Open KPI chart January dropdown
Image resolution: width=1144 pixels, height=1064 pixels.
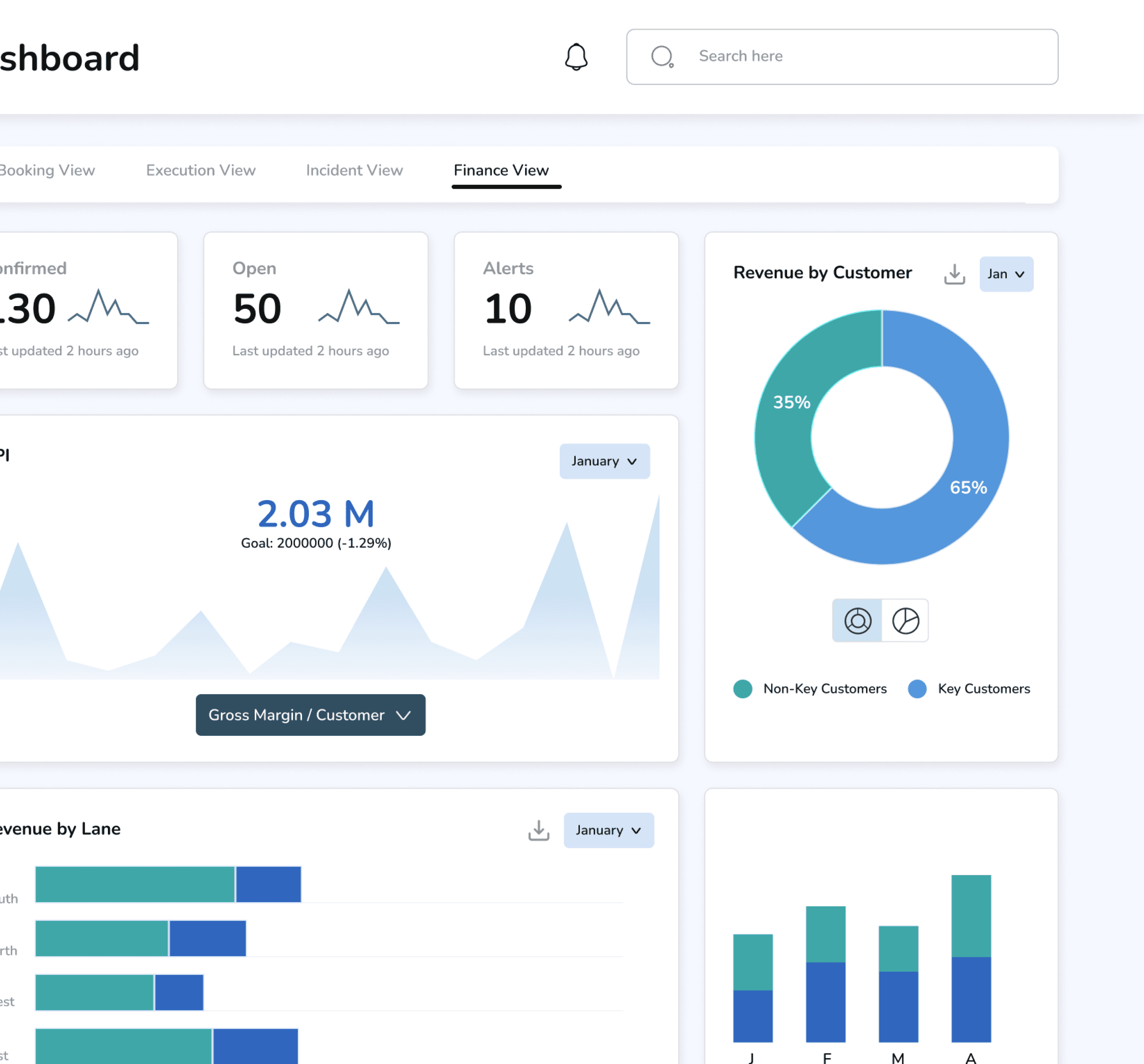(x=604, y=461)
